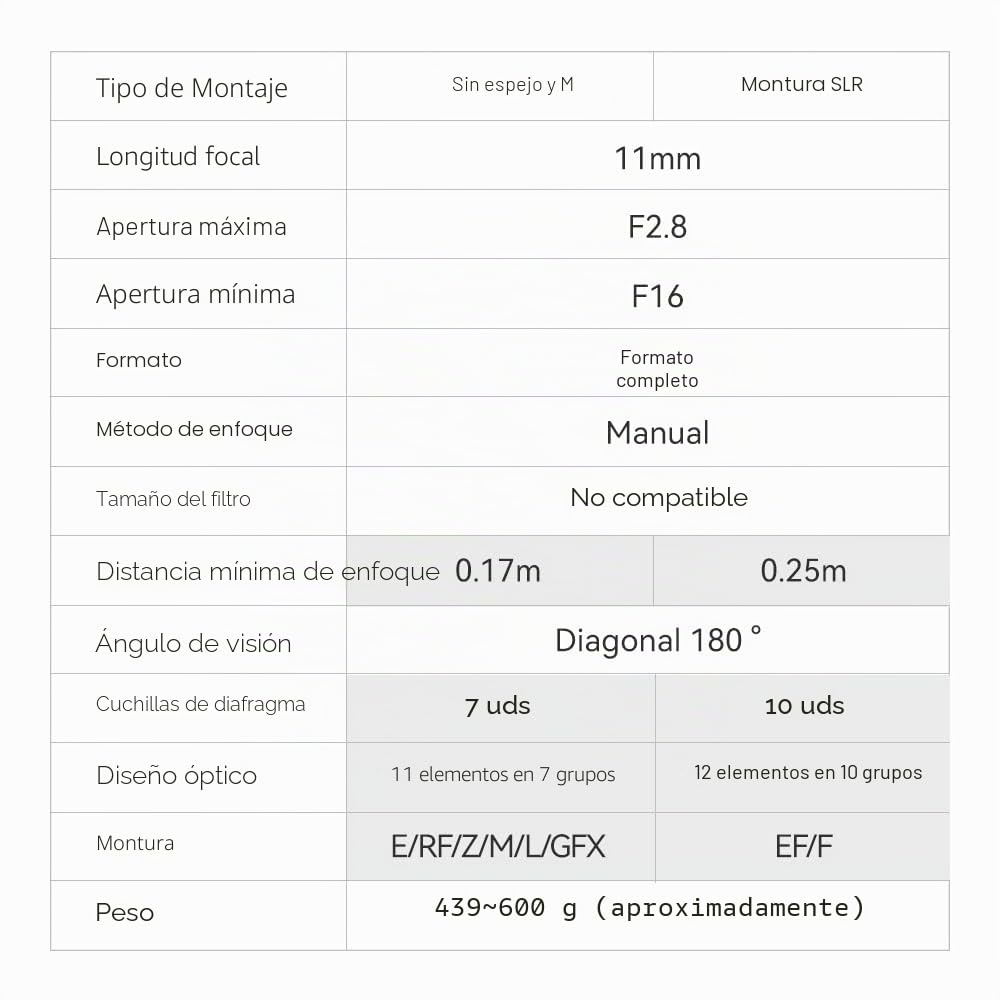Image resolution: width=1000 pixels, height=1000 pixels.
Task: Click the 0.25m minimum focus distance
Action: pos(804,571)
